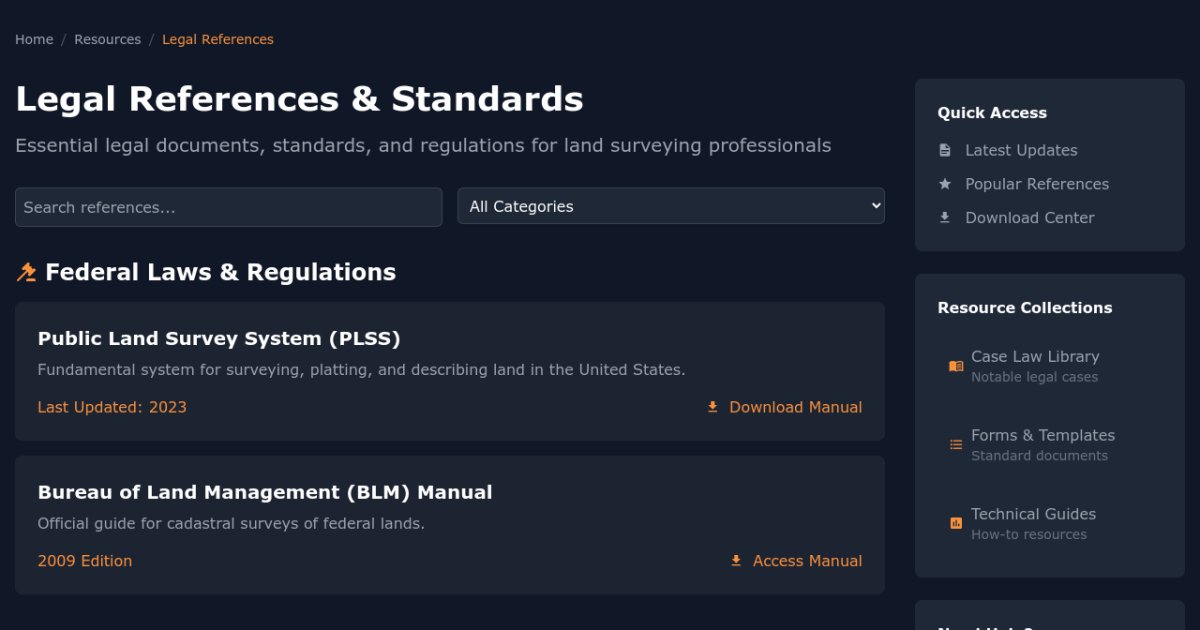Click the list icon for Forms & Templates
1200x630 pixels.
956,445
